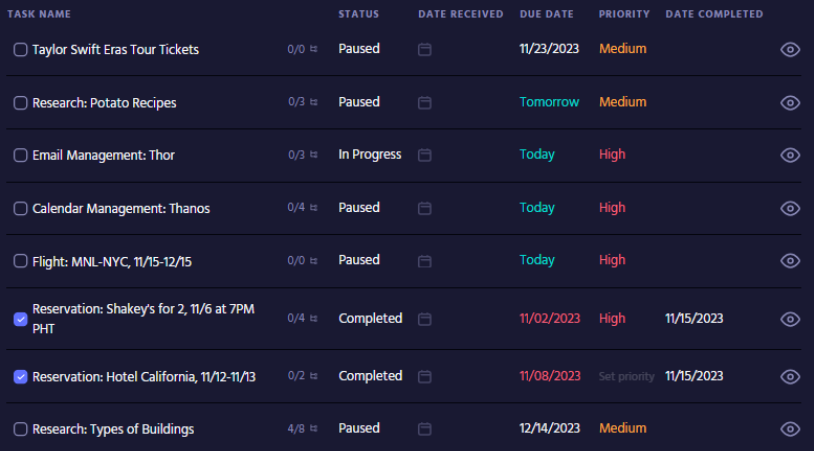Open calendar icon on Reservation: Hotel California row

tap(424, 377)
